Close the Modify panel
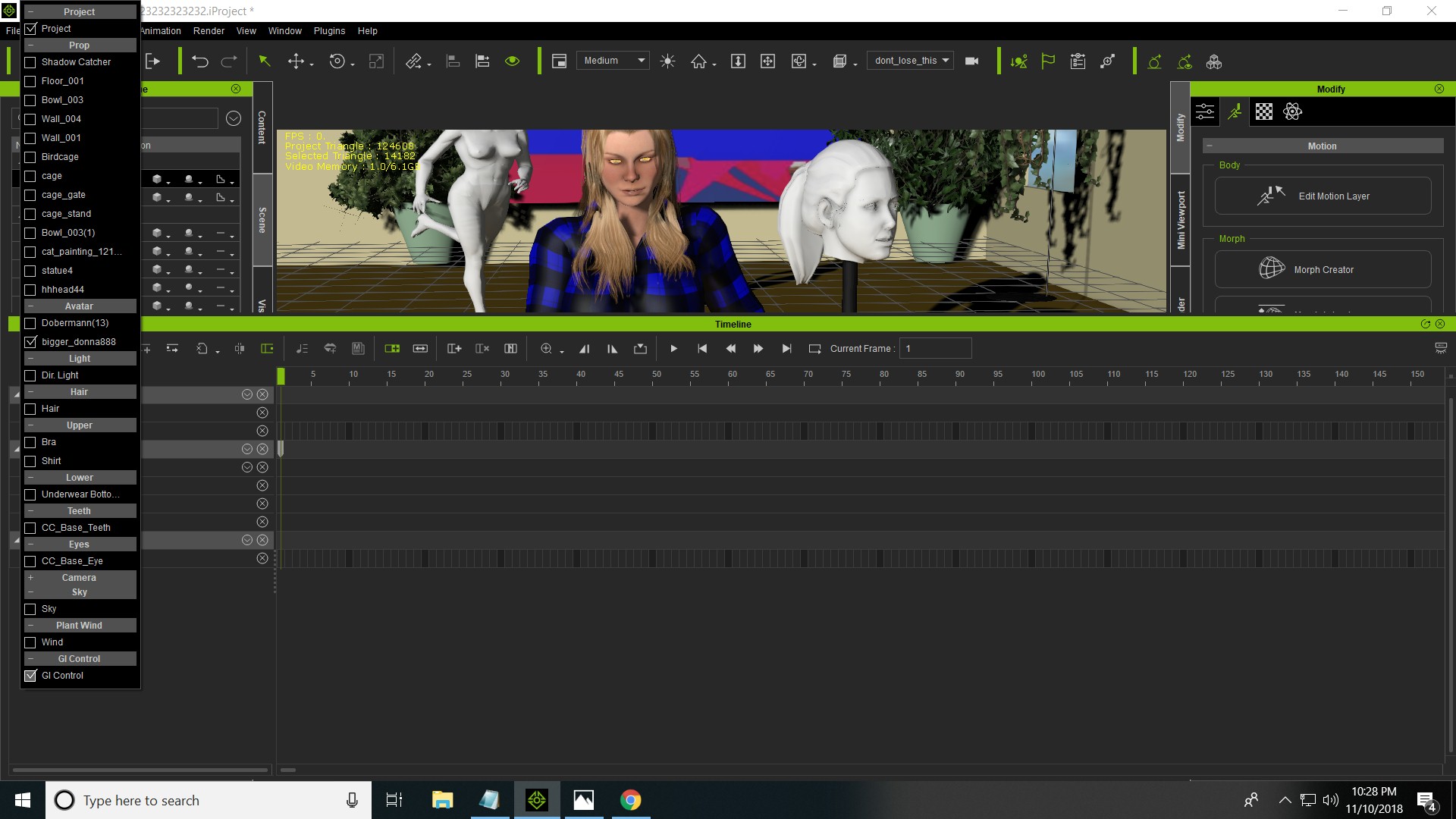Screen dimensions: 1456x819 [1439, 89]
